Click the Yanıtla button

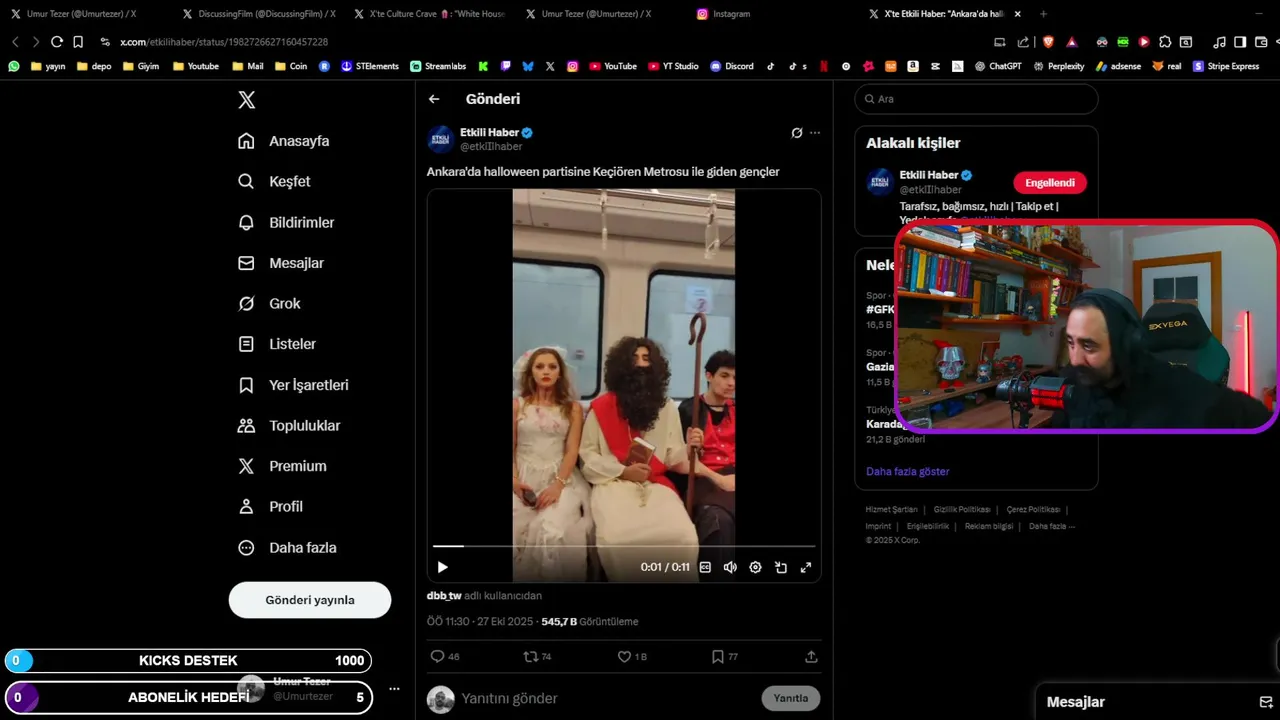[x=790, y=698]
